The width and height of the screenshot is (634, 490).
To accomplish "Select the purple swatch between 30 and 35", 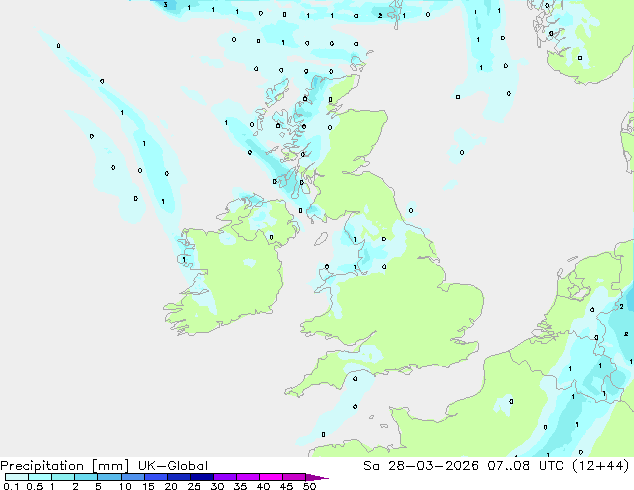I will coord(224,477).
